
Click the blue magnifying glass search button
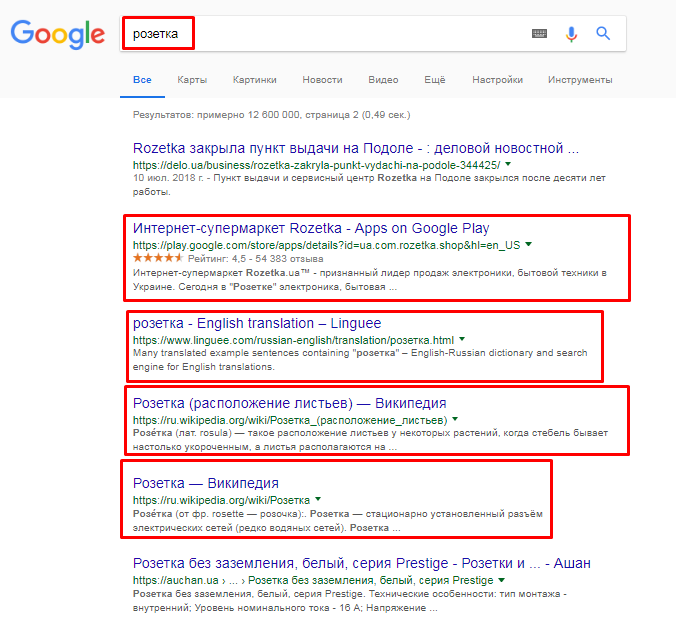[603, 33]
